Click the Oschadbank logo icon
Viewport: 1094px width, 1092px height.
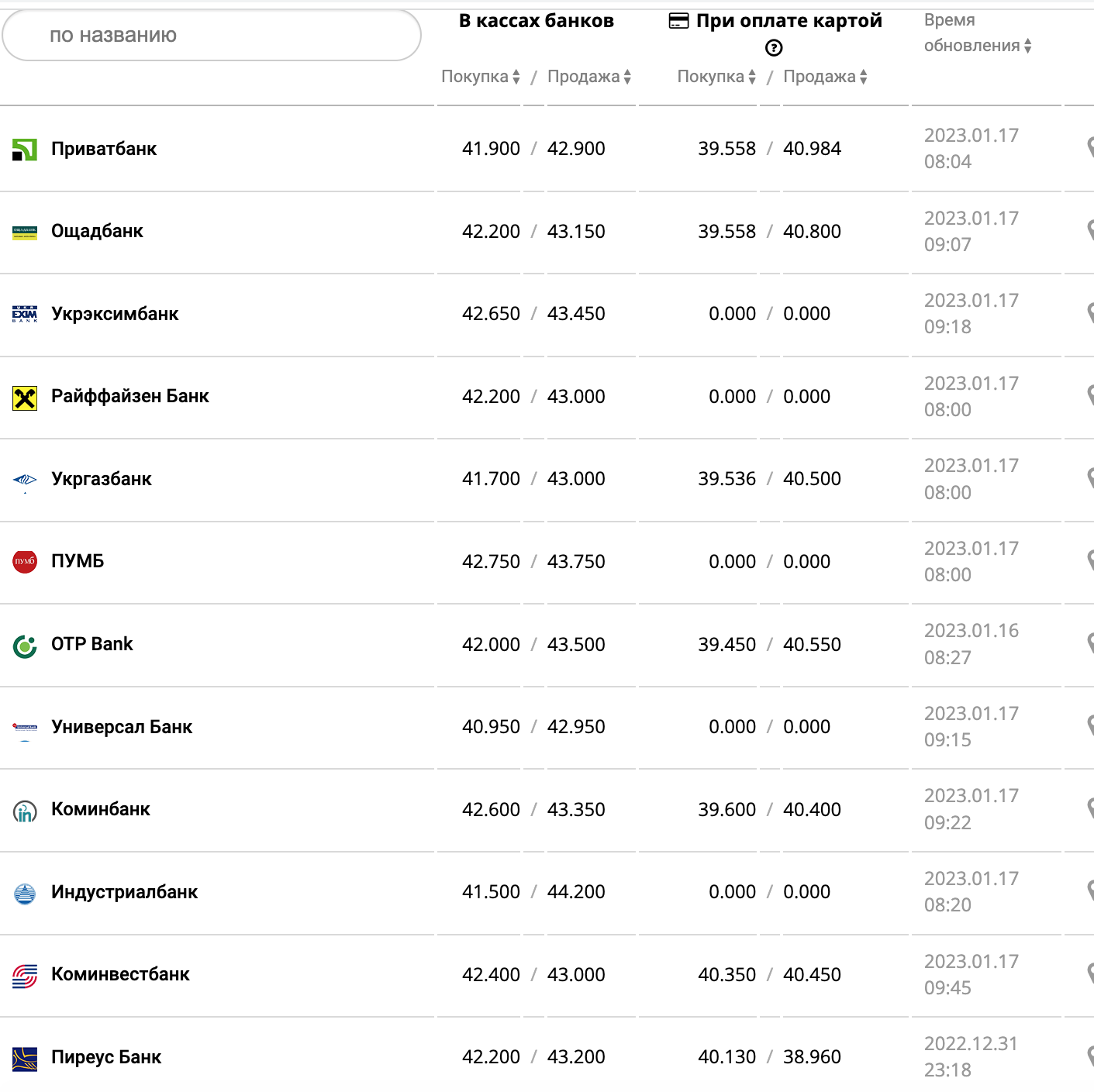point(25,232)
